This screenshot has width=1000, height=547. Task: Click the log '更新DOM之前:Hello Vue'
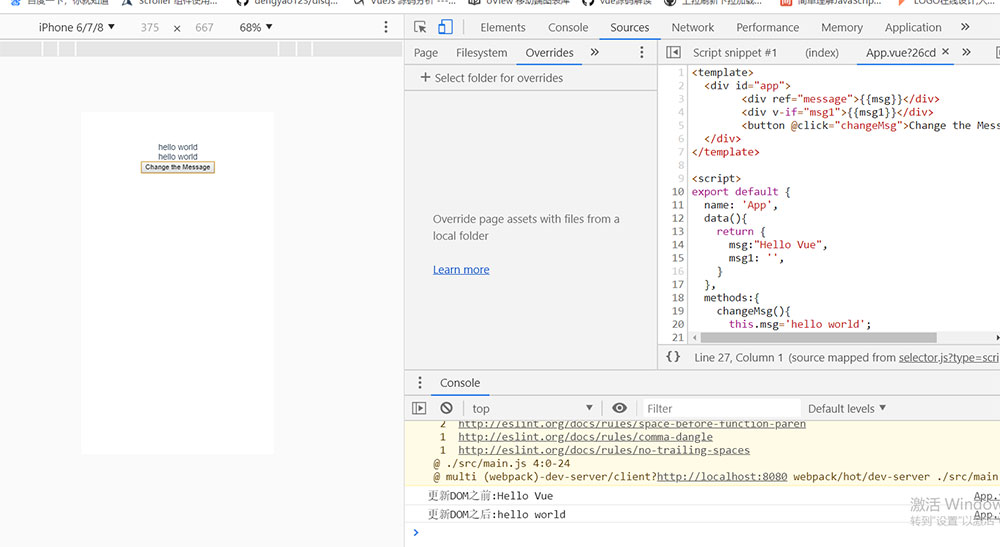pos(490,495)
